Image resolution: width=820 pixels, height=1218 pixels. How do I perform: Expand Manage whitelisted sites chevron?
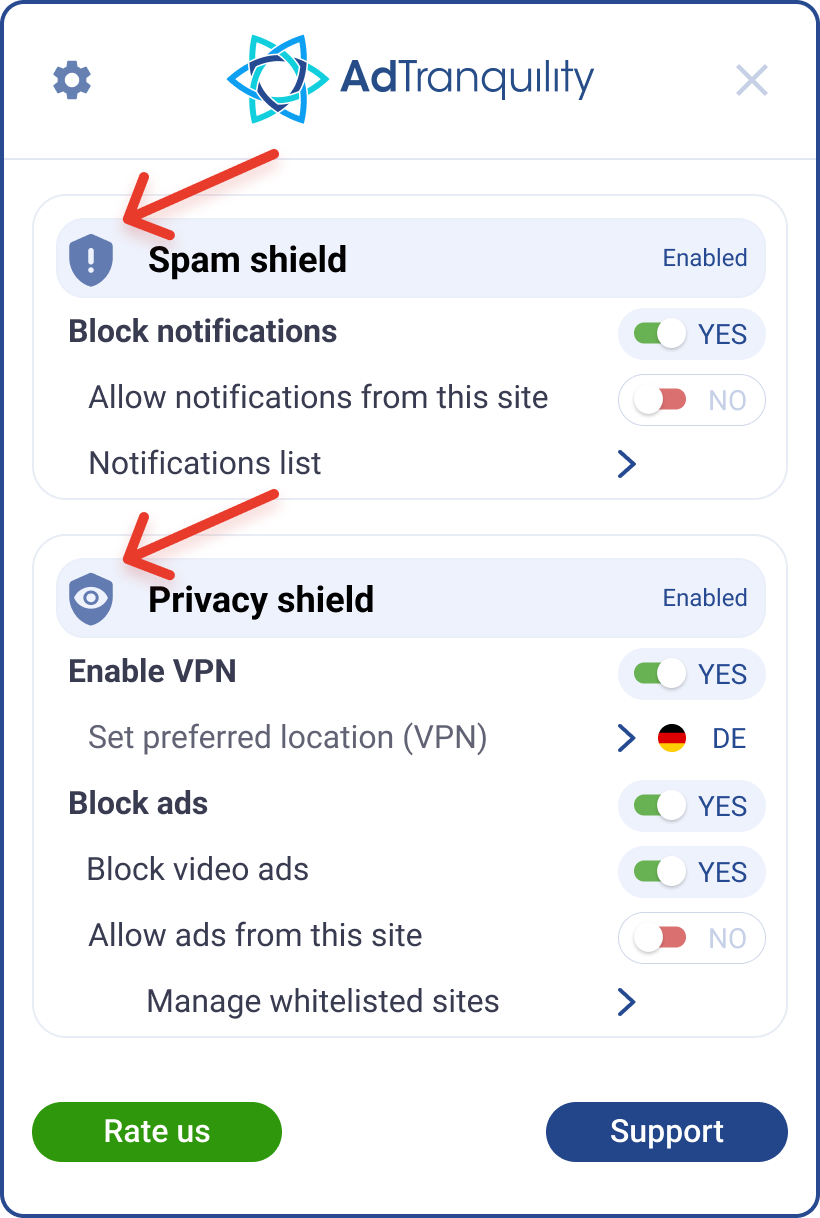pos(627,1002)
